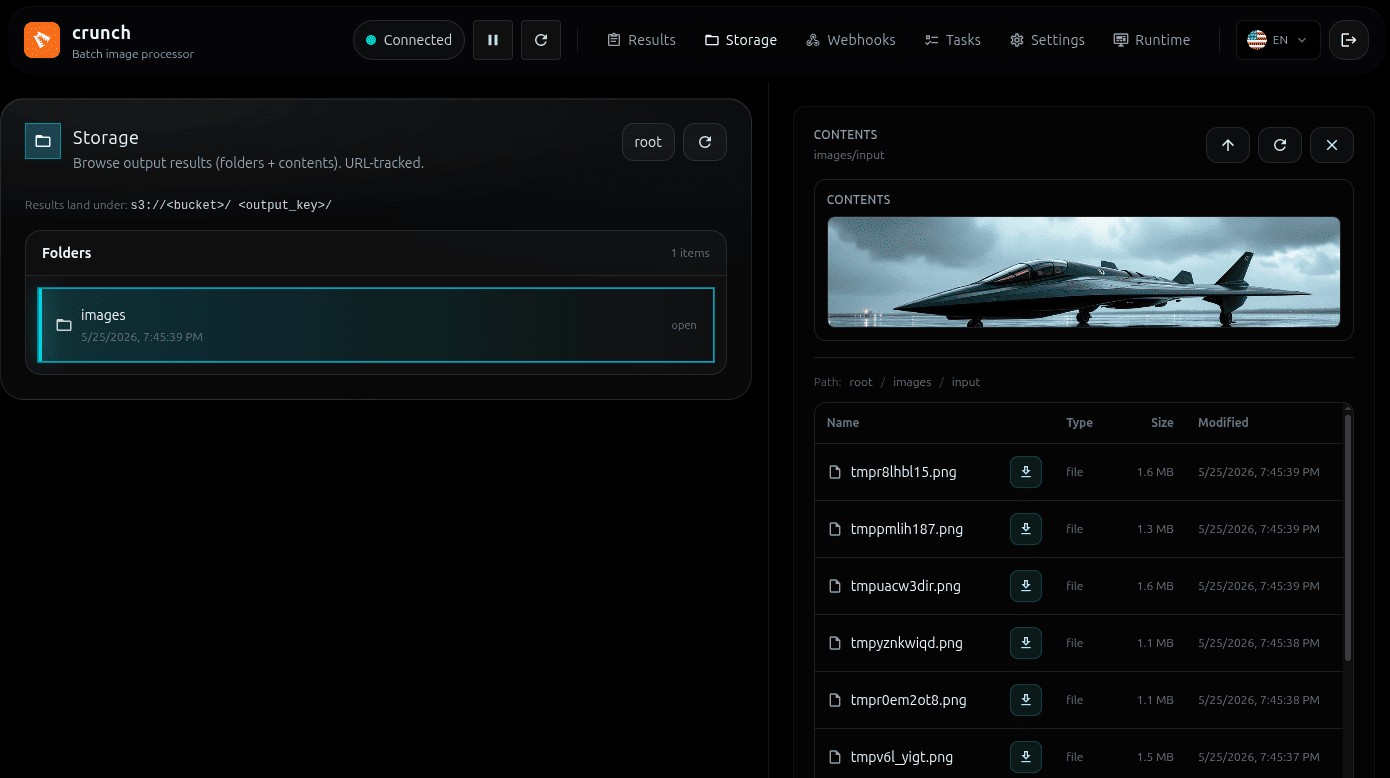Click the US flag icon
The image size is (1390, 778).
pyautogui.click(x=1257, y=40)
